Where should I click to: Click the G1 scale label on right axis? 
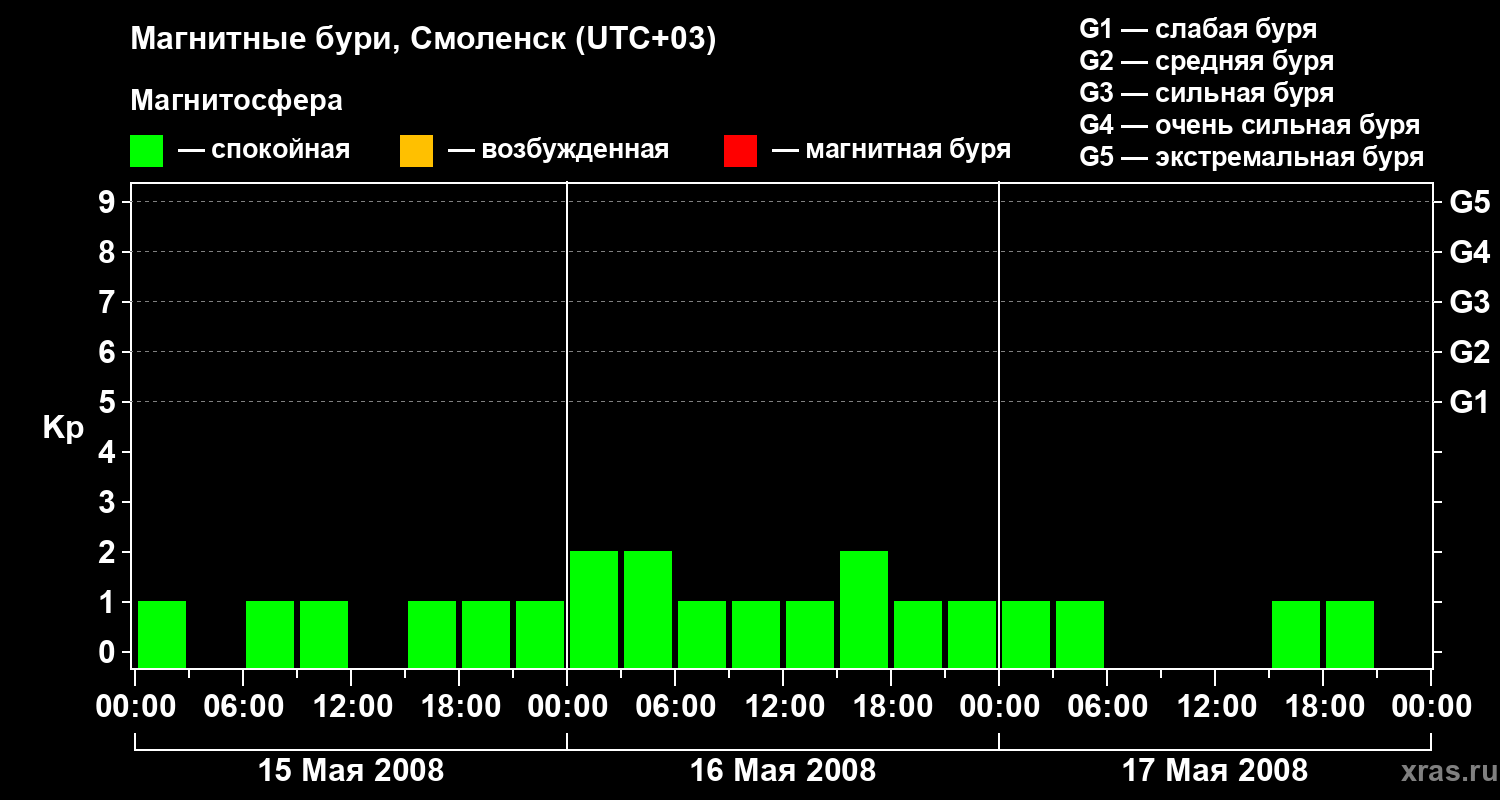pyautogui.click(x=1469, y=402)
